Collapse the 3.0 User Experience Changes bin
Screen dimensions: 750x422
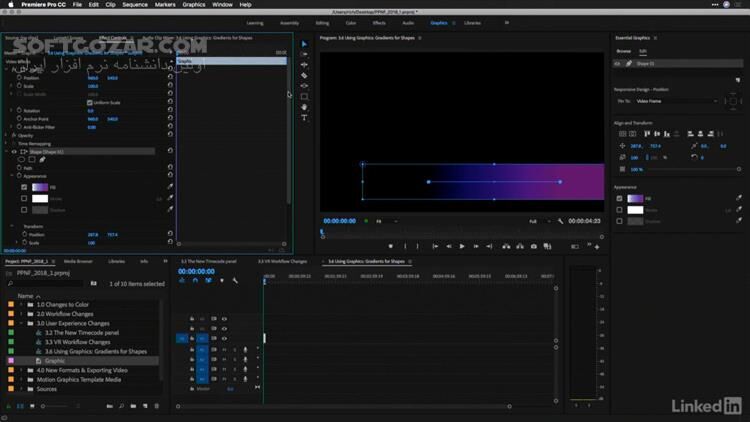tap(21, 323)
